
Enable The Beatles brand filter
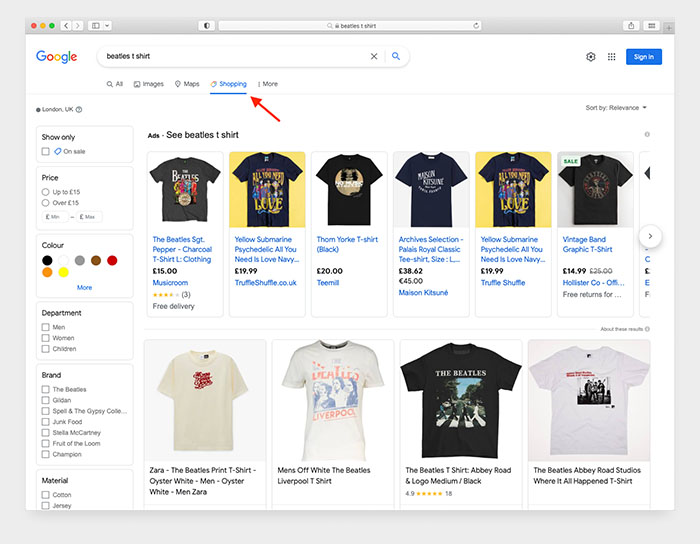click(x=46, y=389)
